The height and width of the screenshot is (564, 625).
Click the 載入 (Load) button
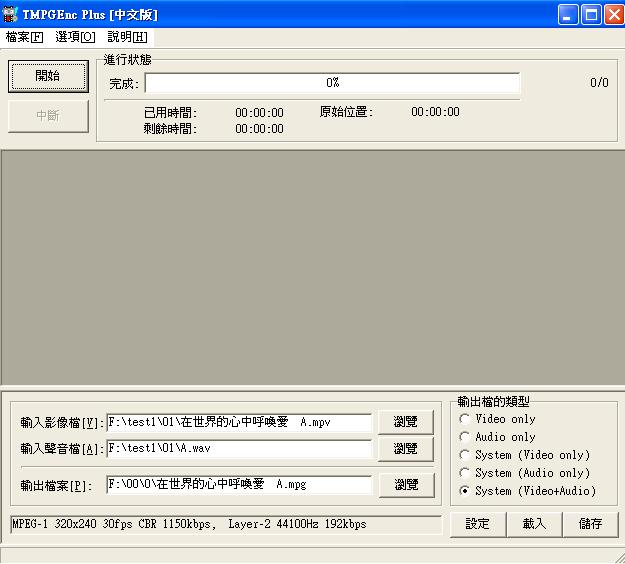coord(534,524)
